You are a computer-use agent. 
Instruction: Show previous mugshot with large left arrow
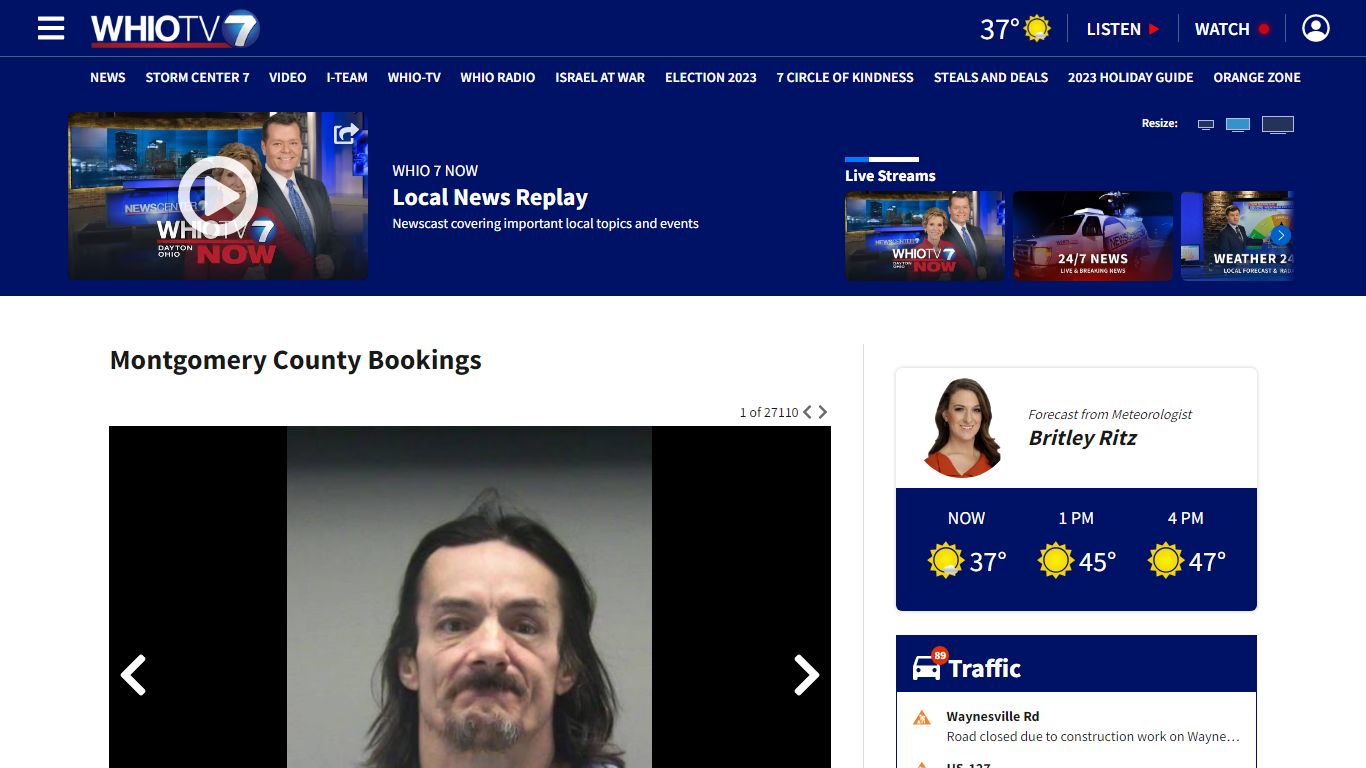click(x=133, y=675)
